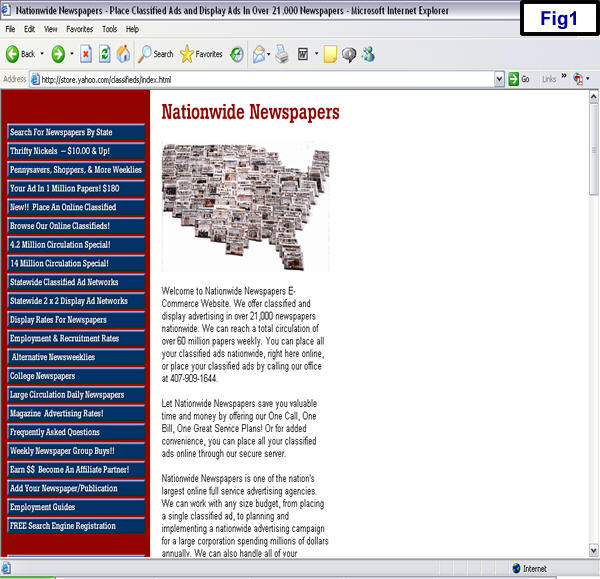The width and height of the screenshot is (600, 579).
Task: Open Statewide 2 x 2 Display Ad Networks
Action: point(76,301)
